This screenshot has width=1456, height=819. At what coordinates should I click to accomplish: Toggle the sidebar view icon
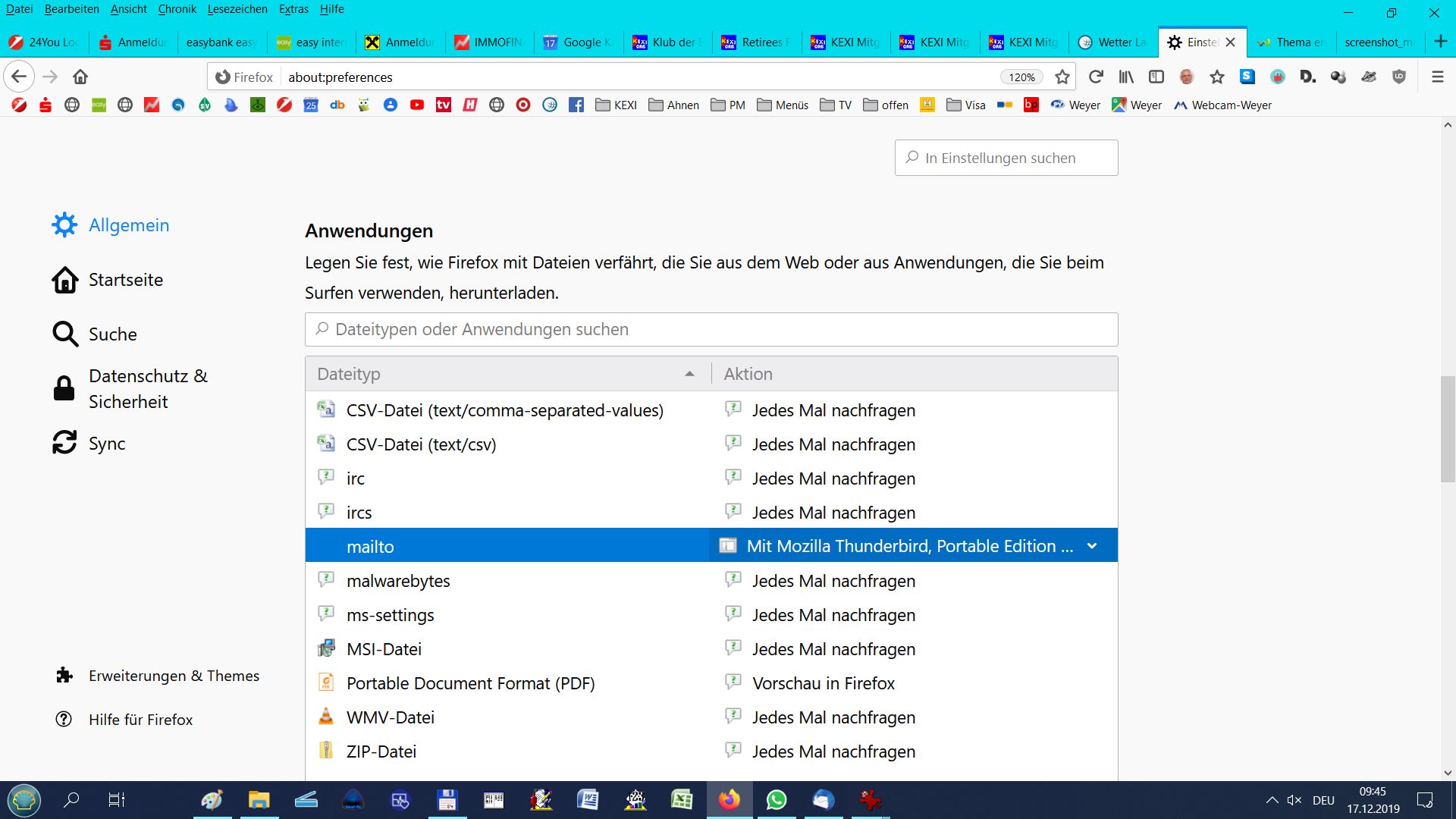(x=1156, y=77)
